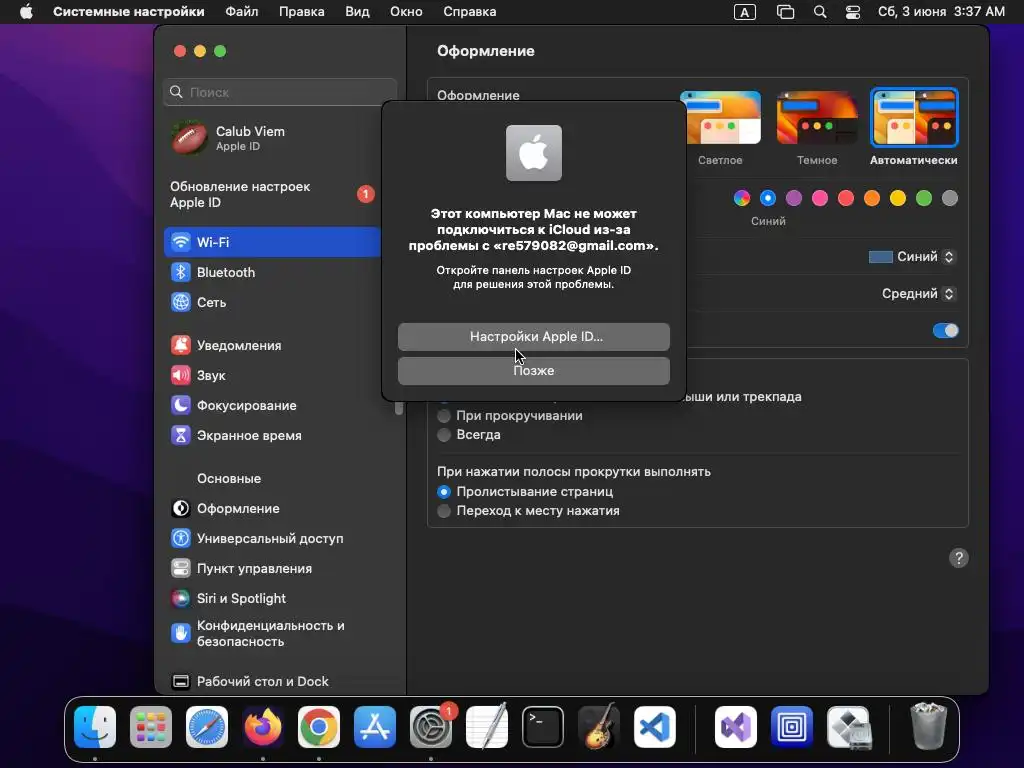Open Универсальный доступ accessibility settings

point(273,539)
